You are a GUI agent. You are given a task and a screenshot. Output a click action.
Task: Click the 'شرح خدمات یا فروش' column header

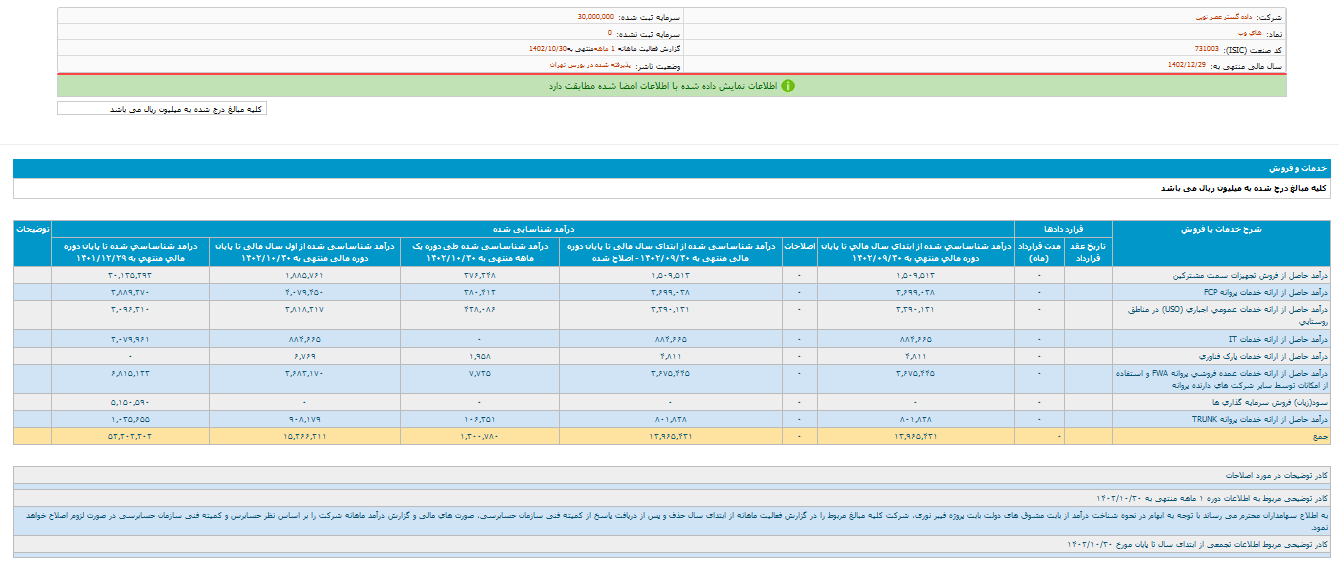[x=1222, y=228]
